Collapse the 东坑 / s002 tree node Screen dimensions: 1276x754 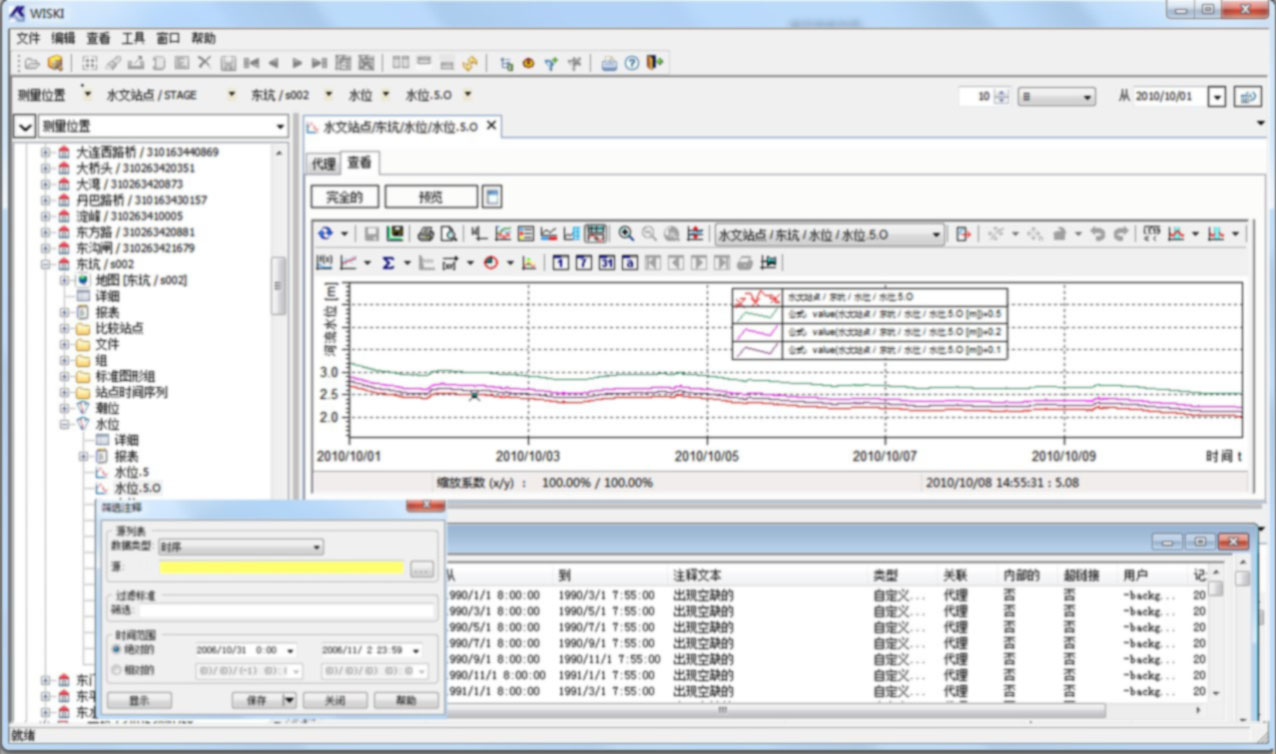45,264
